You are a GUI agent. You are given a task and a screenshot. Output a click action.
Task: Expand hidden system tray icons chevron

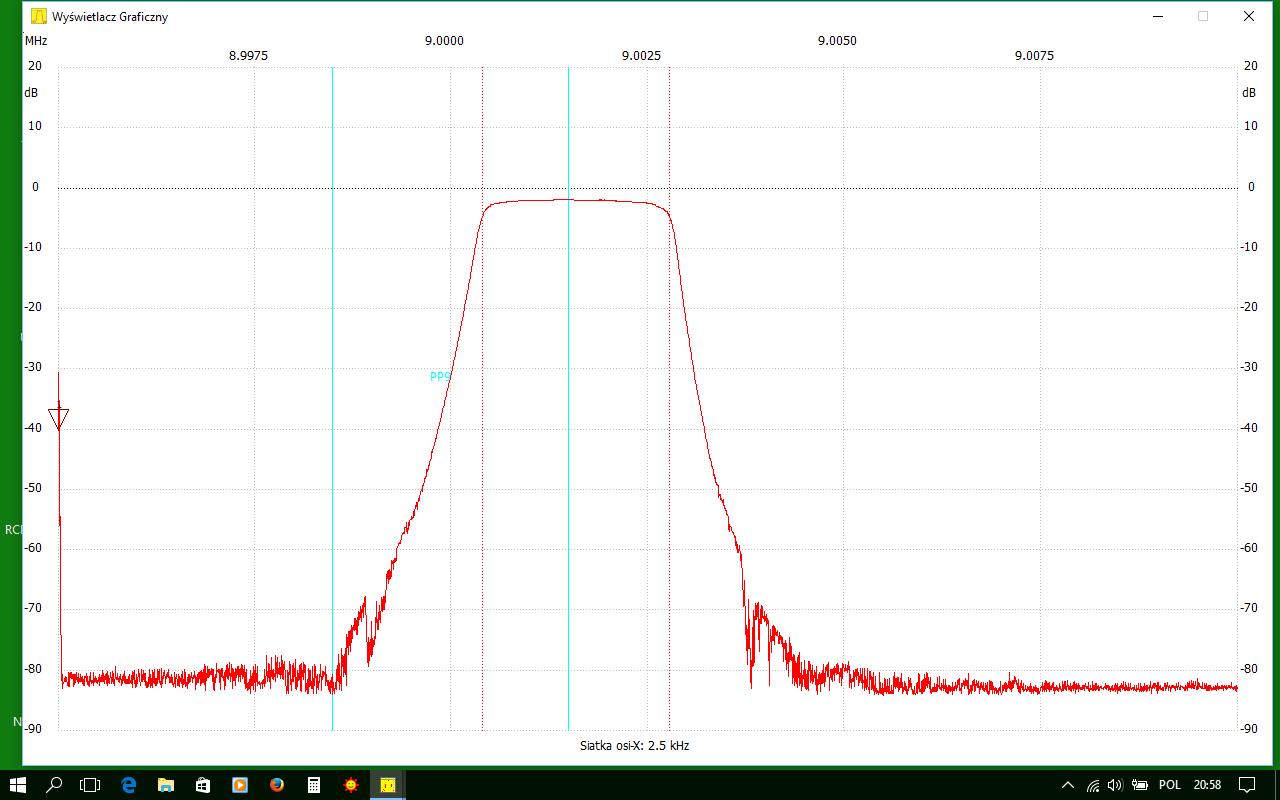pos(1068,785)
